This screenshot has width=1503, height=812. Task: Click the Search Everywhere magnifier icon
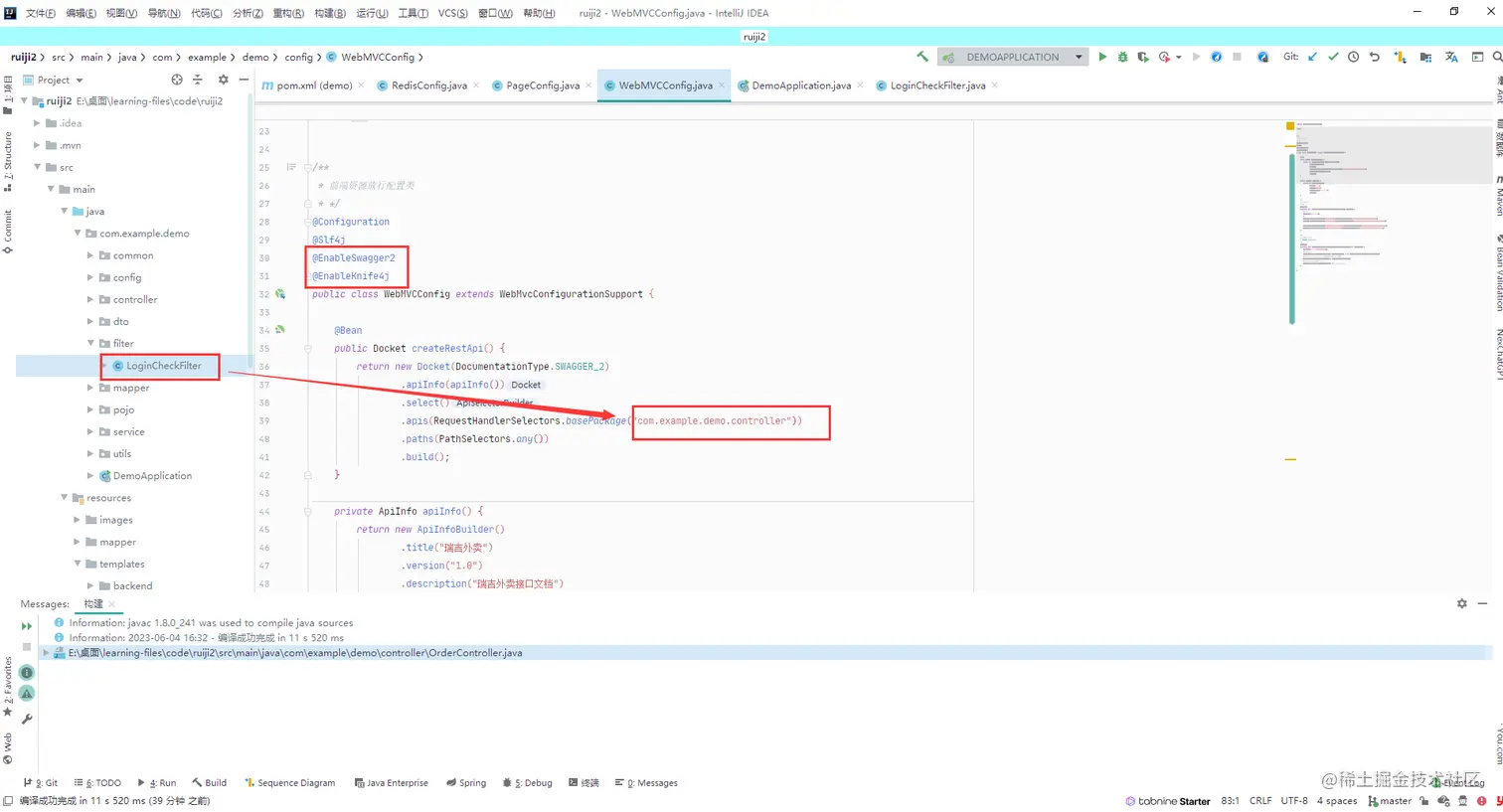(1498, 57)
